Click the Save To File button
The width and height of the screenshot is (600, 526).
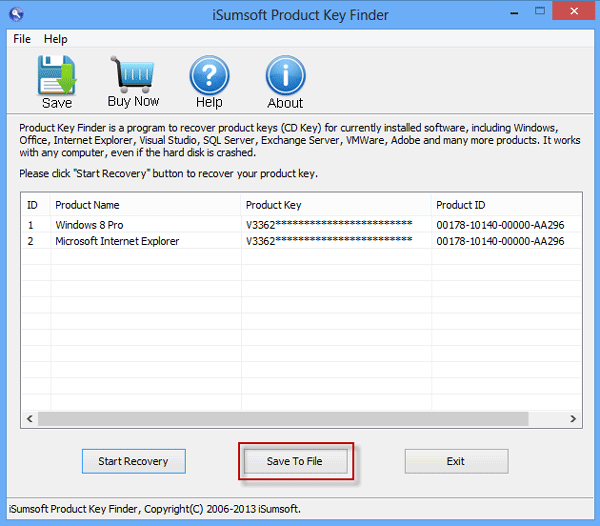pyautogui.click(x=295, y=461)
